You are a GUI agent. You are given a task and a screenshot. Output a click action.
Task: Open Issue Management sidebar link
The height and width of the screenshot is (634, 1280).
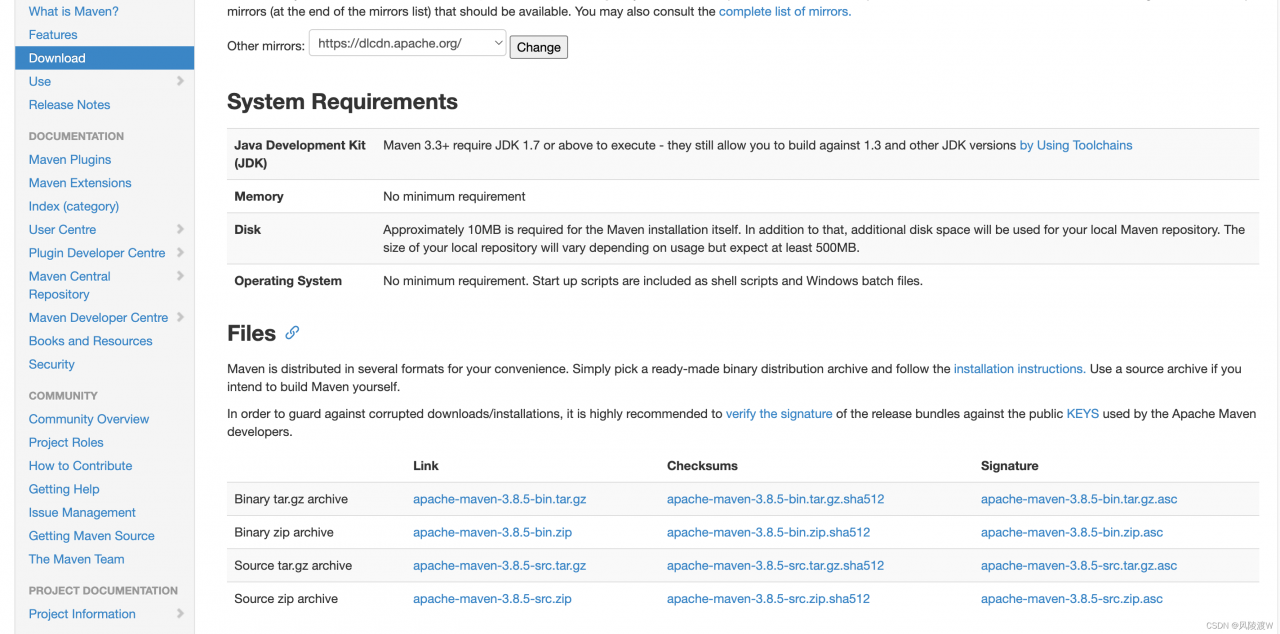82,513
